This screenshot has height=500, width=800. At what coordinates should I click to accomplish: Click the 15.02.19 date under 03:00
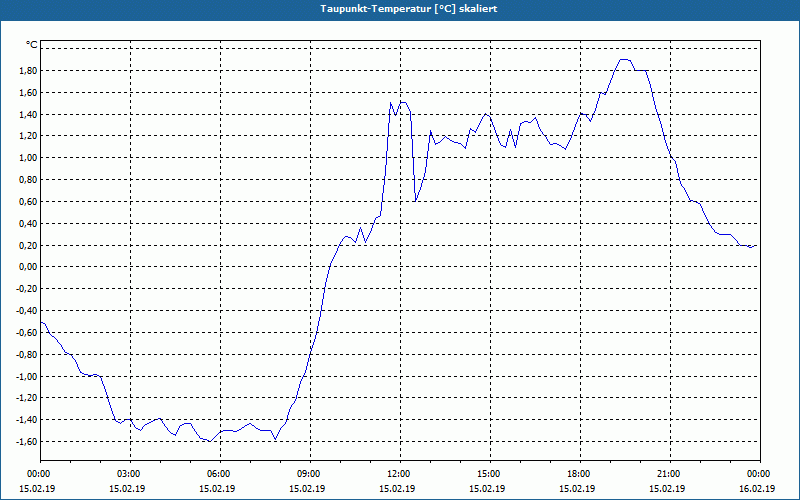(127, 488)
